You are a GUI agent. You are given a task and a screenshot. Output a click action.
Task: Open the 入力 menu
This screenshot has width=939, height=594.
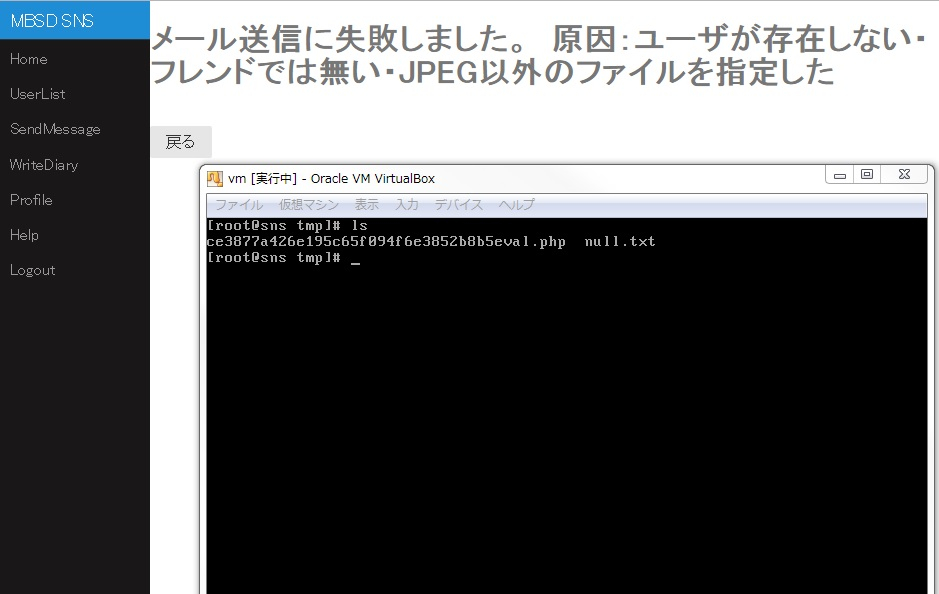[407, 205]
